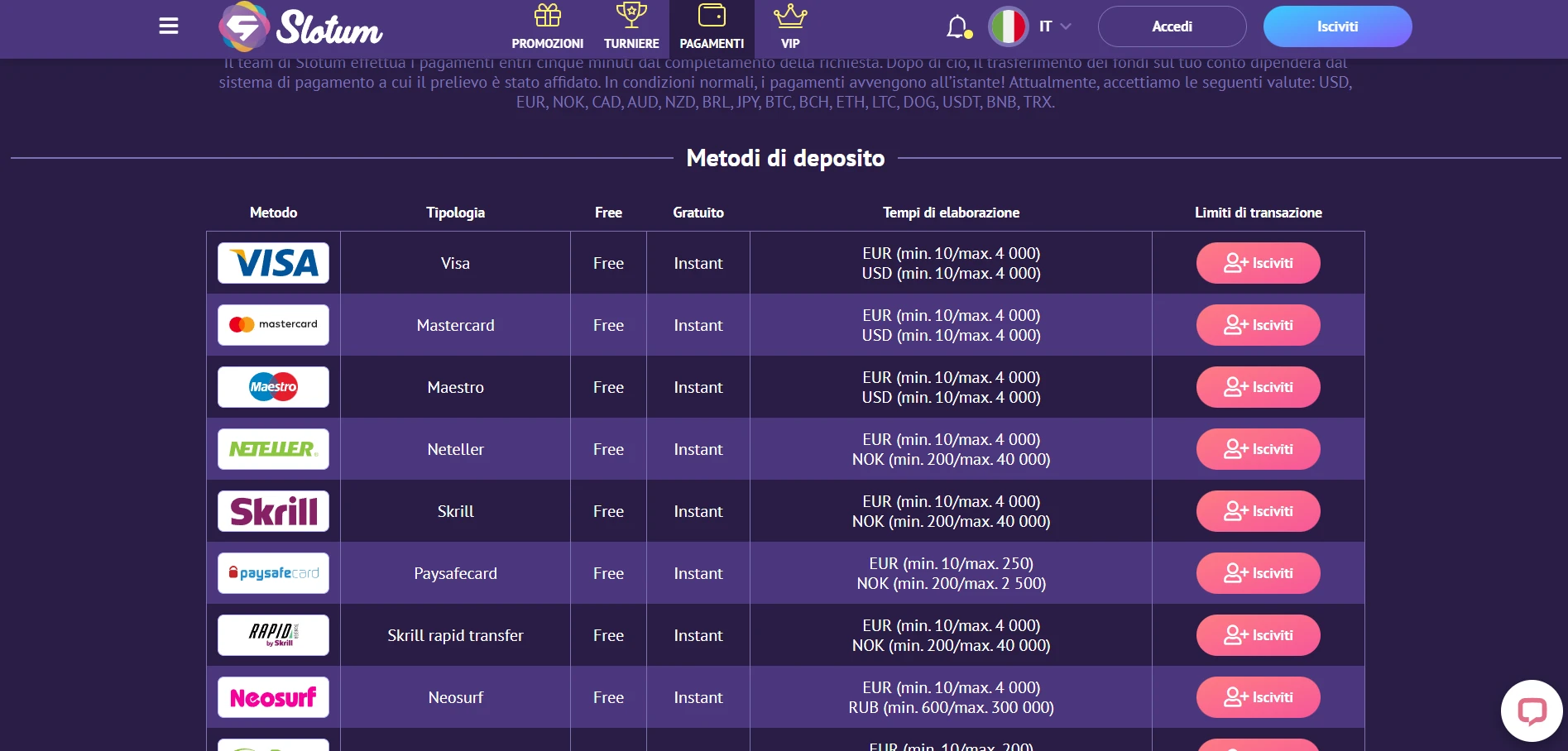Click the Maestro type cell text
Screen dimensions: 1568x751
[x=455, y=387]
